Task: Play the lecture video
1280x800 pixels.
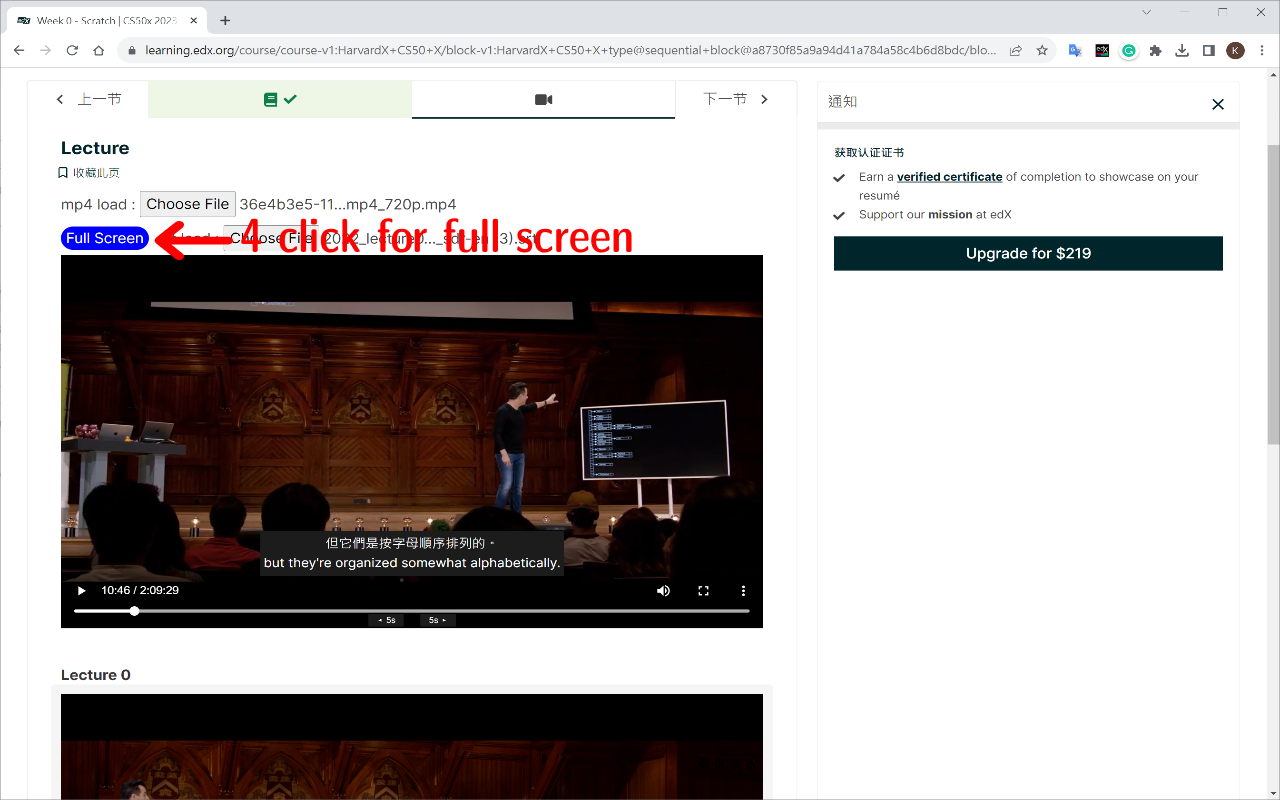Action: coord(82,591)
